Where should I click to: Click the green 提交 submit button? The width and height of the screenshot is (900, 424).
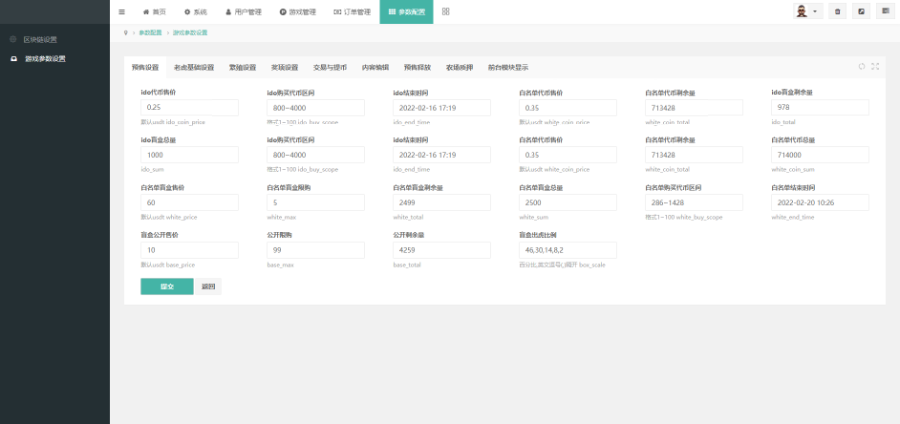(x=167, y=286)
